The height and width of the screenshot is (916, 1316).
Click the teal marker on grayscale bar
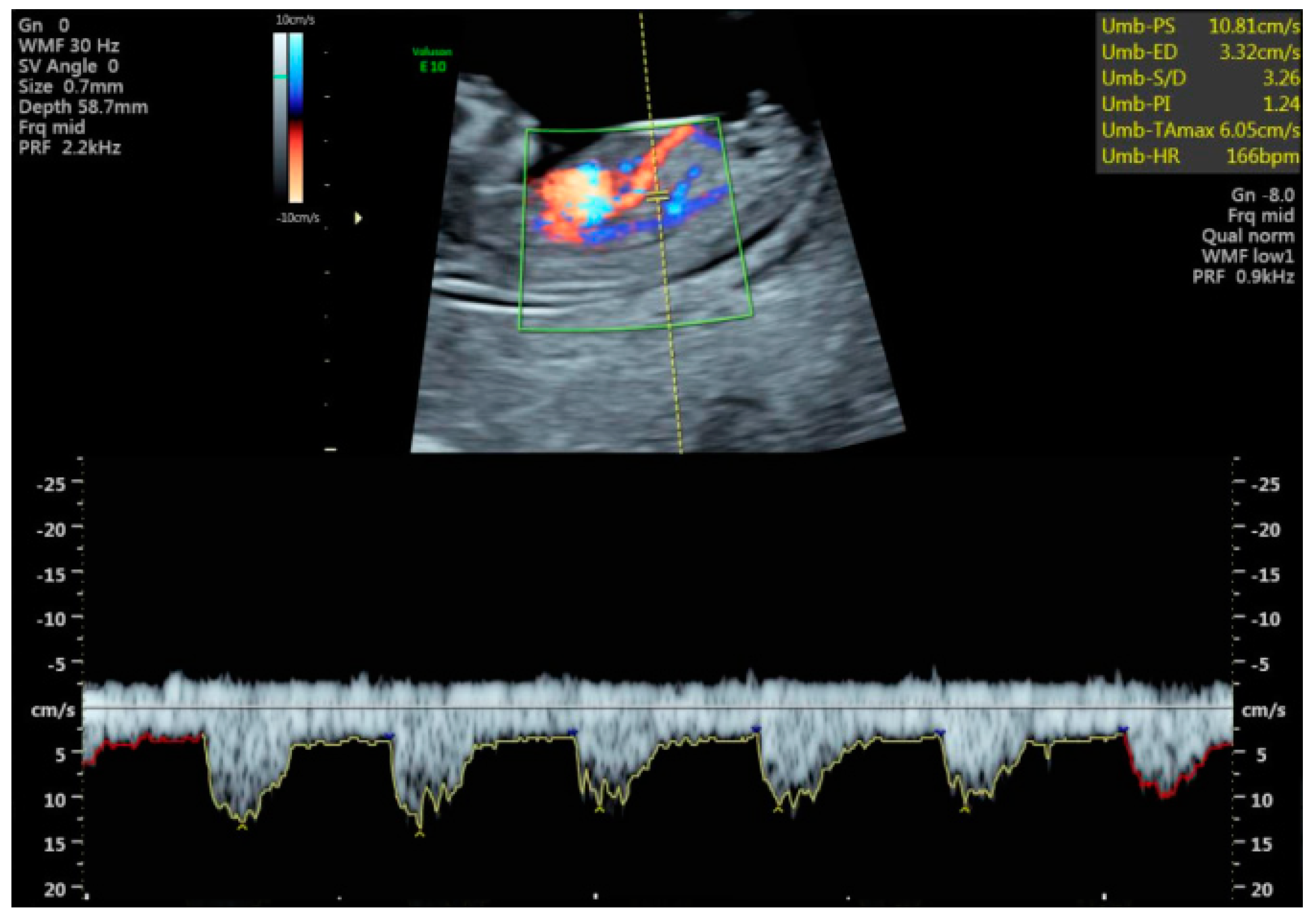point(279,76)
